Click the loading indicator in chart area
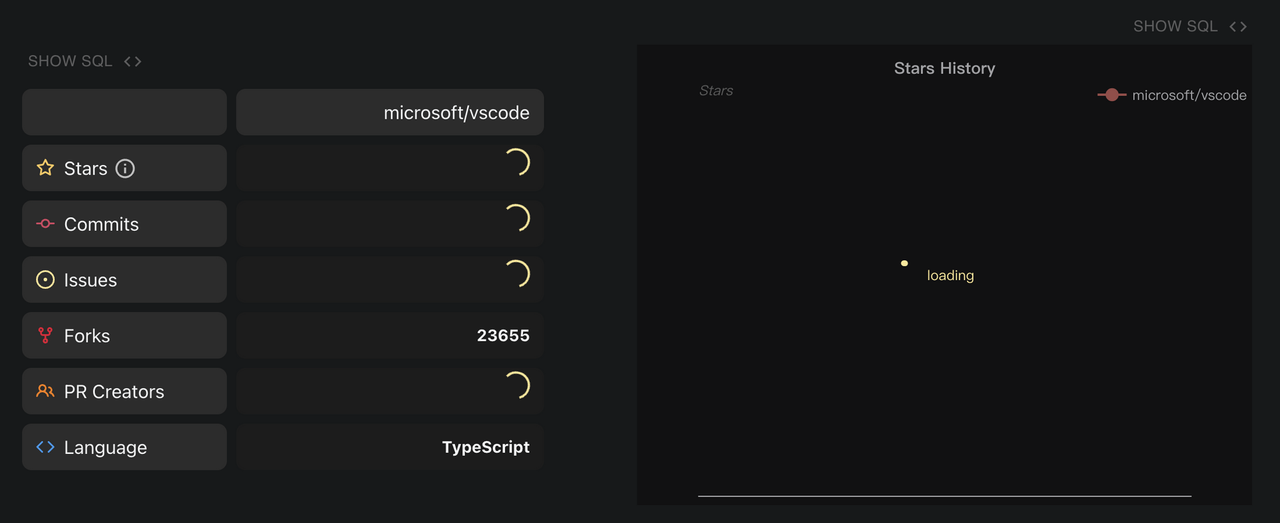 point(938,272)
